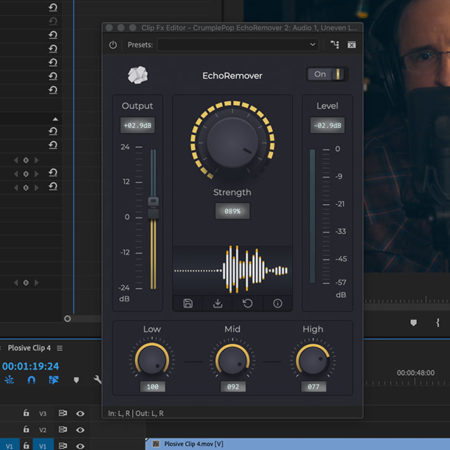The width and height of the screenshot is (450, 450).
Task: Click the V2 track label
Action: point(43,430)
